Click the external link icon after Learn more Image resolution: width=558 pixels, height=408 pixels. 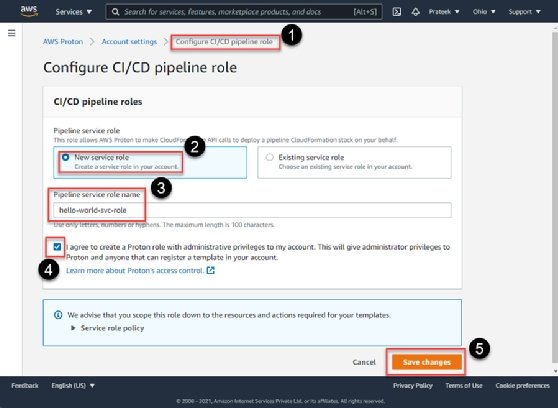click(211, 271)
